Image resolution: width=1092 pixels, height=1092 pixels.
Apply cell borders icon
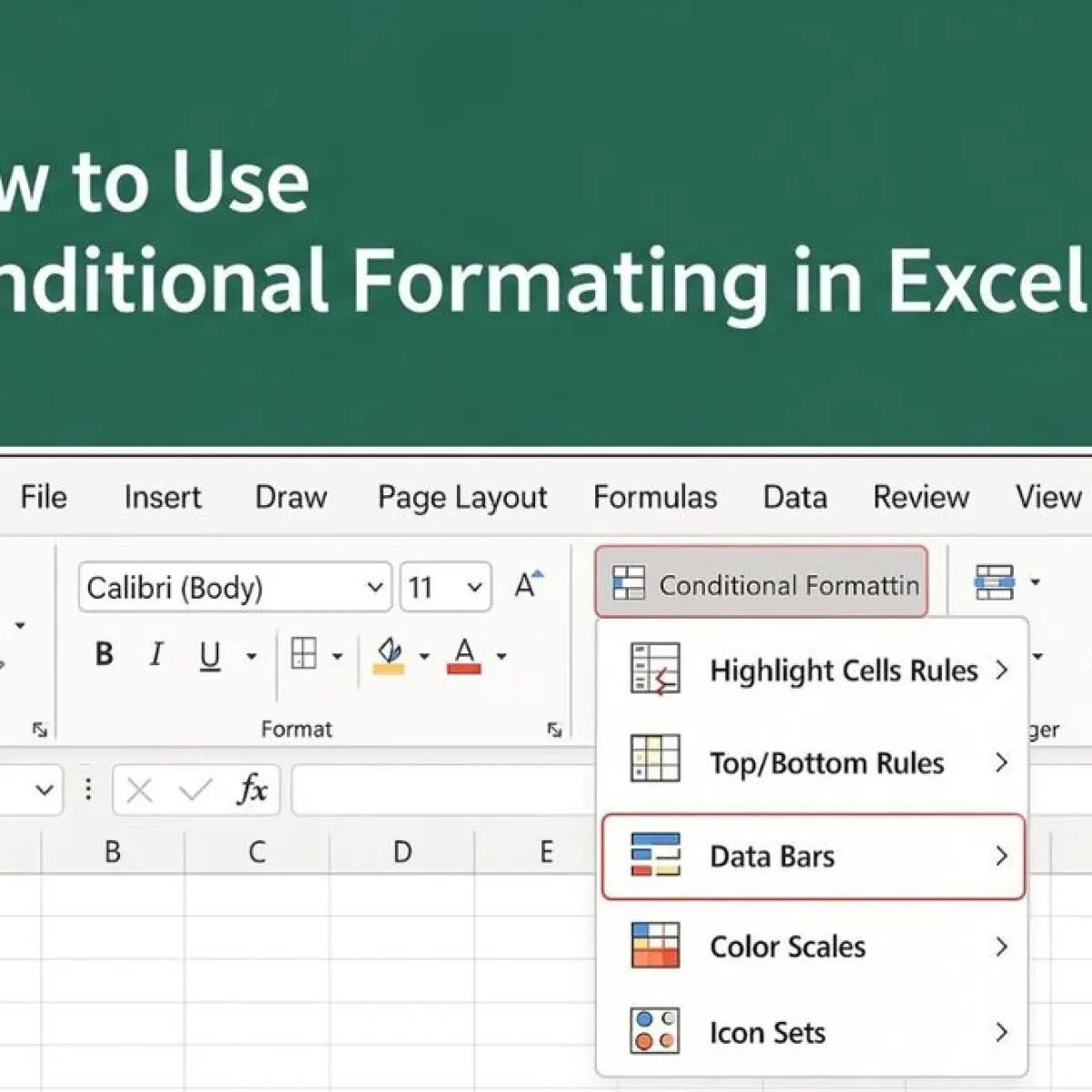point(304,653)
